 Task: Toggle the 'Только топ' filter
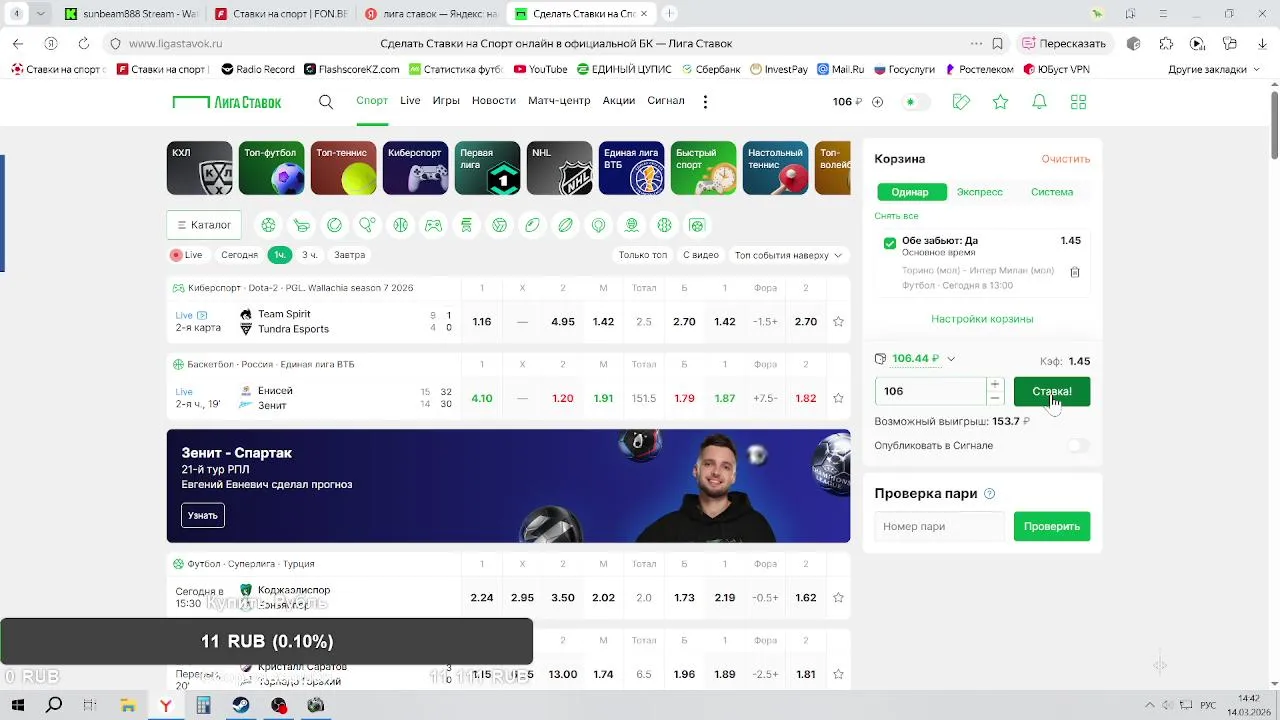point(643,255)
